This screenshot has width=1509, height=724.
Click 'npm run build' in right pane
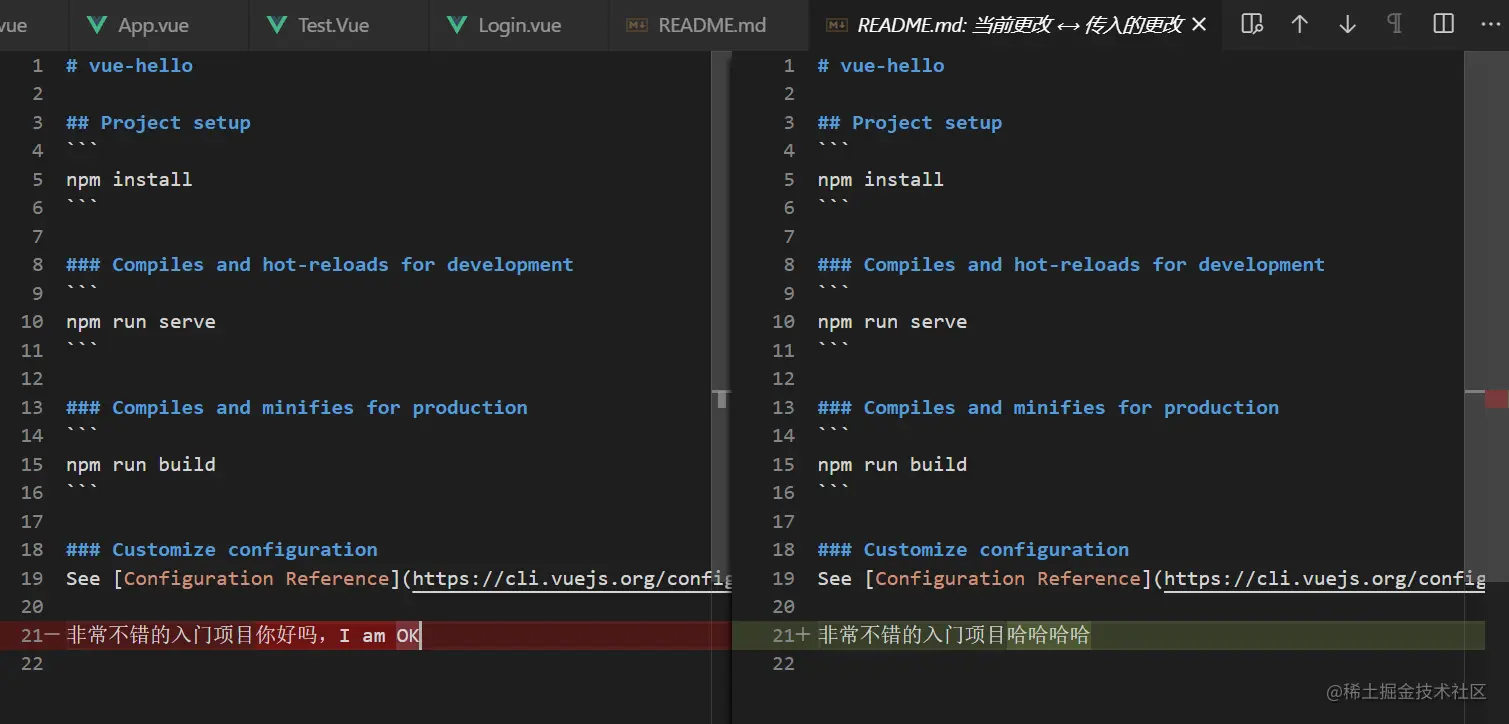tap(892, 465)
